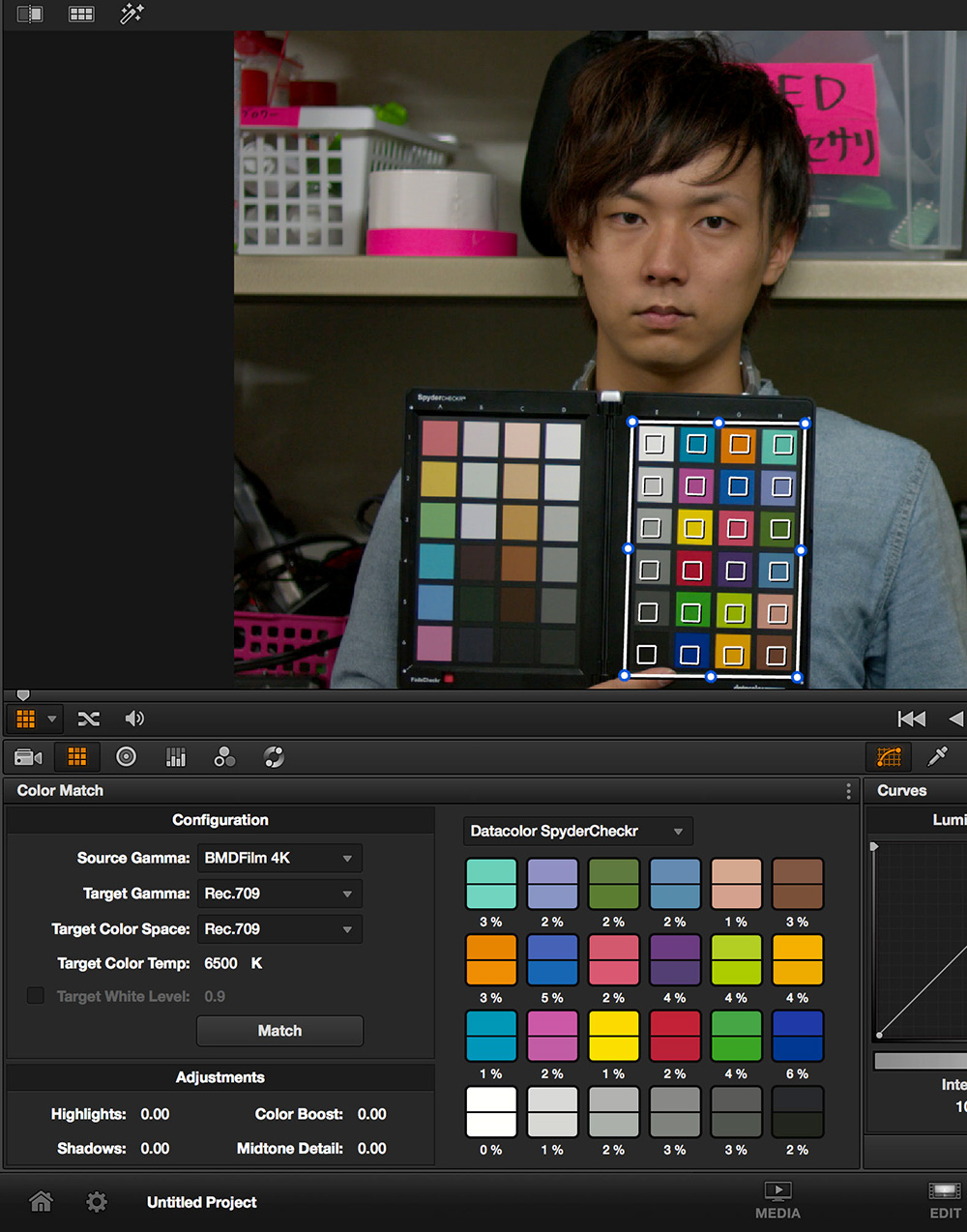
Task: Open project settings gear icon
Action: (x=97, y=1202)
